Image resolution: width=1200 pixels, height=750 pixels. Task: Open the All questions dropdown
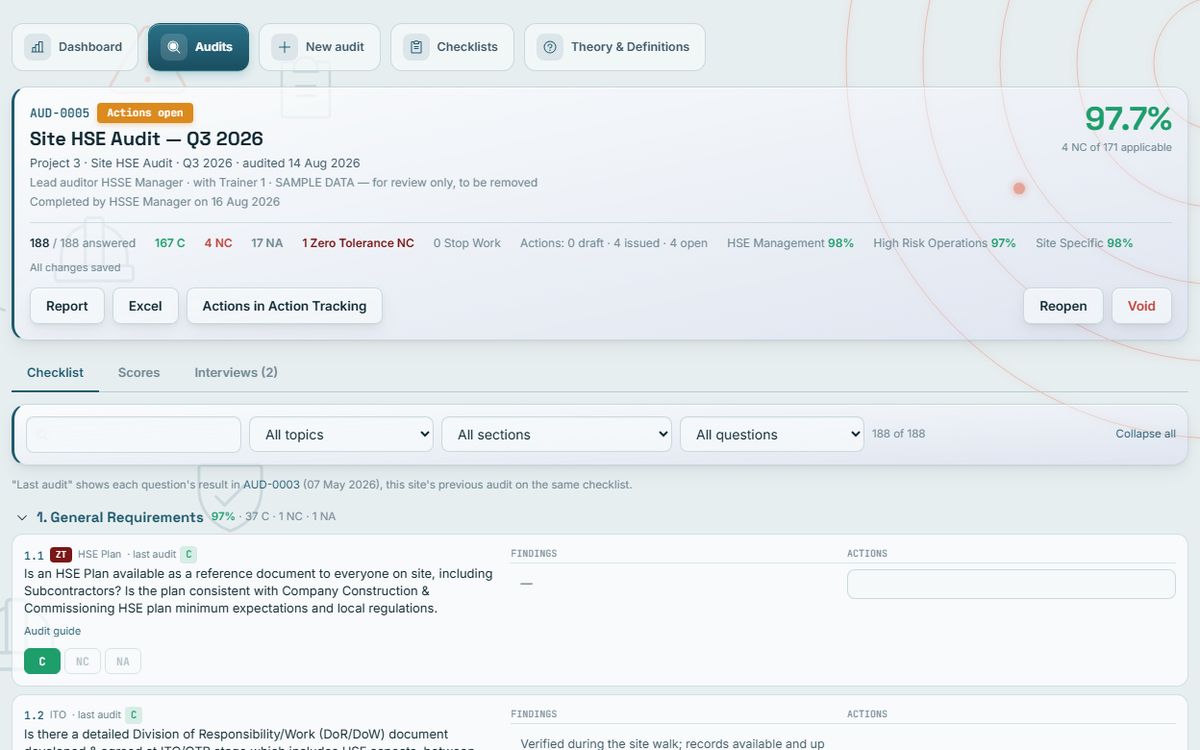(x=772, y=434)
